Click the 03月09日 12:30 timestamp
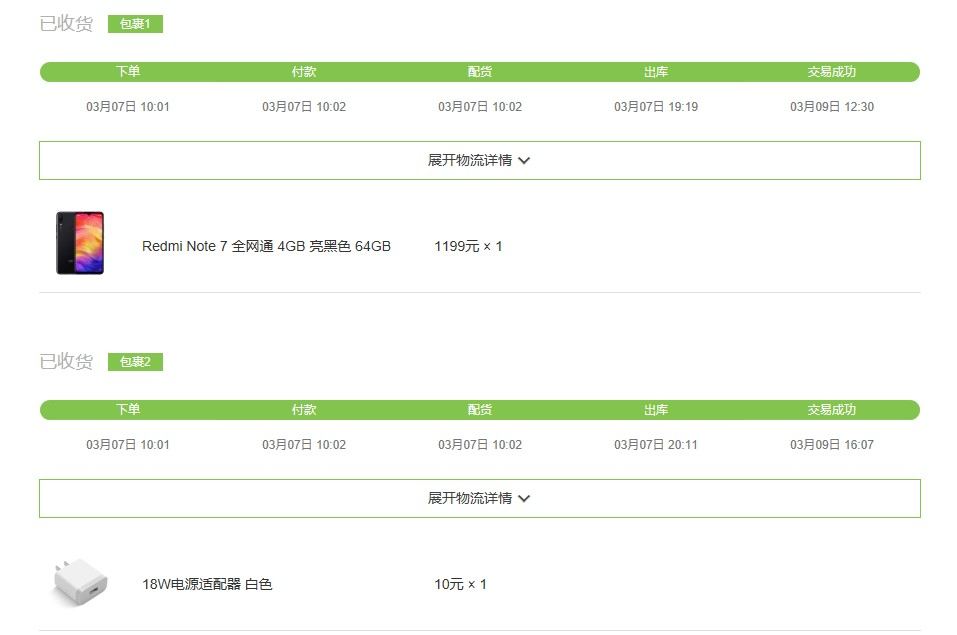Viewport: 957px width, 635px height. [x=832, y=107]
